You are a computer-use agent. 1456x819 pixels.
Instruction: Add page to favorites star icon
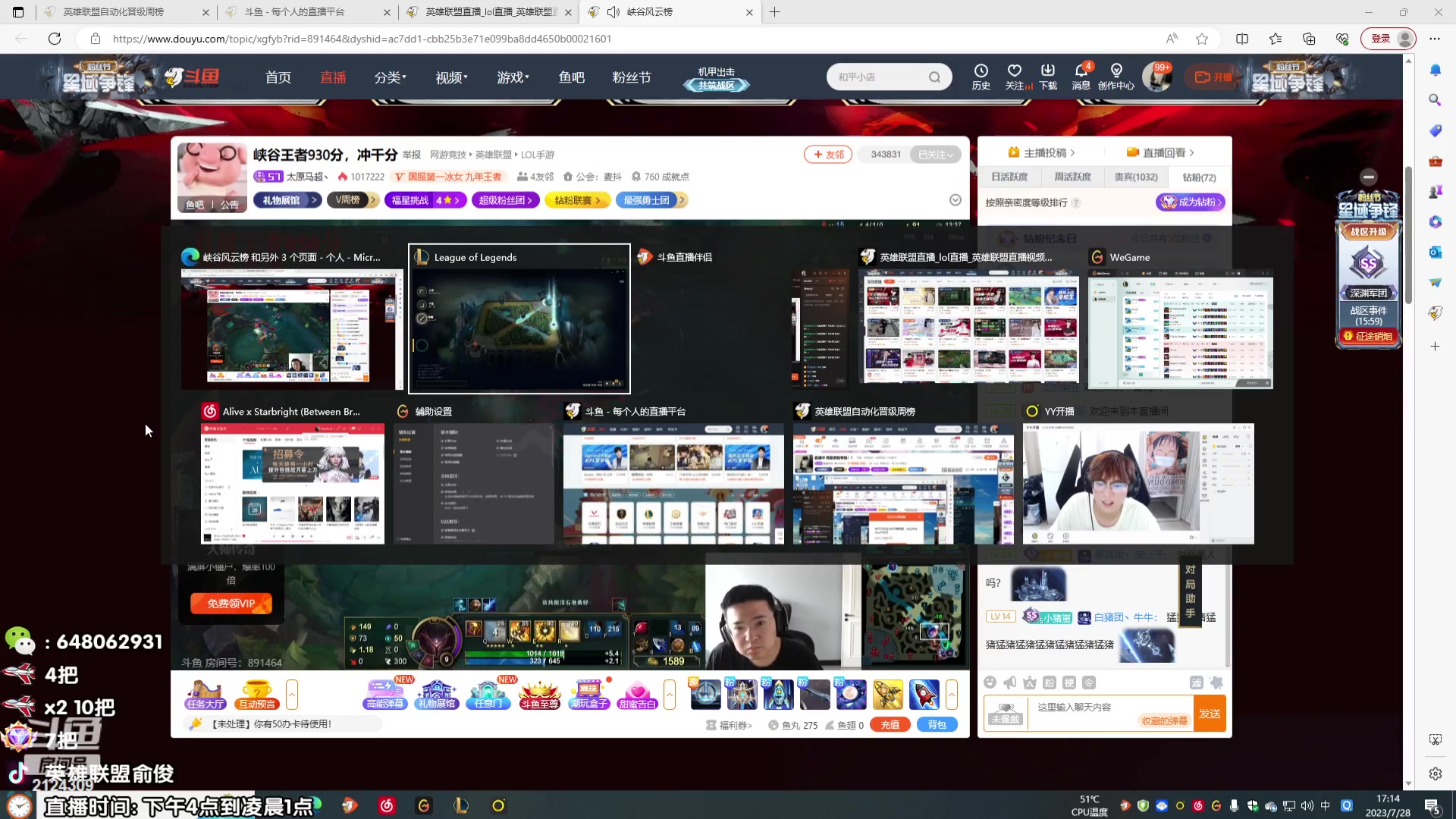click(x=1202, y=39)
